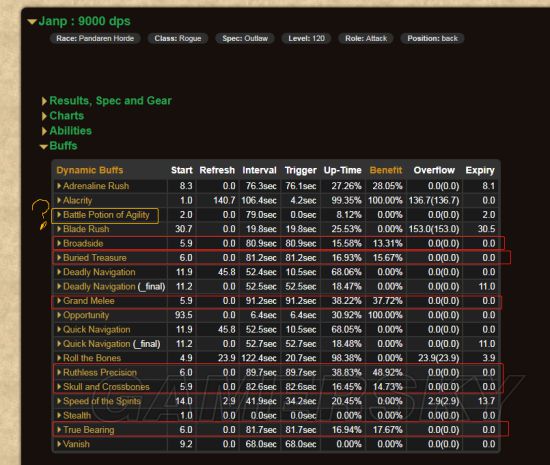Expand Results, Spec and Gear section

[44, 101]
